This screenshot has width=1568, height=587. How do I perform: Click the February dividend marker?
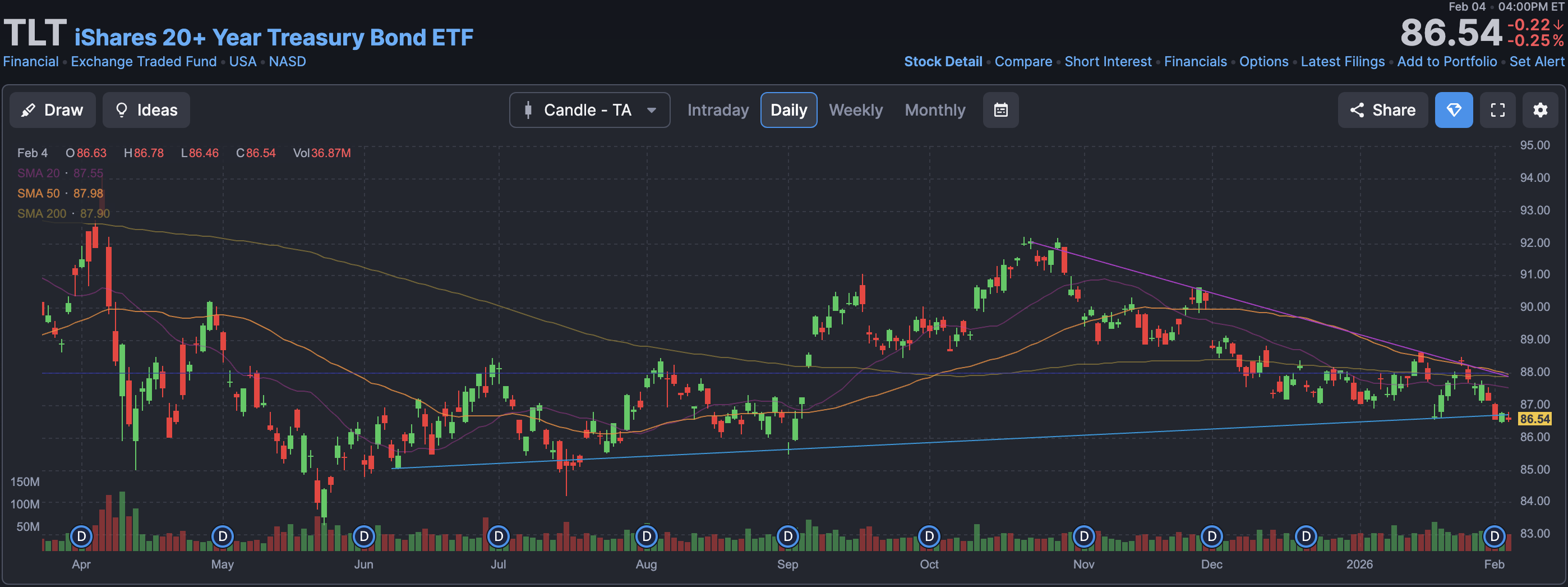click(x=1495, y=536)
